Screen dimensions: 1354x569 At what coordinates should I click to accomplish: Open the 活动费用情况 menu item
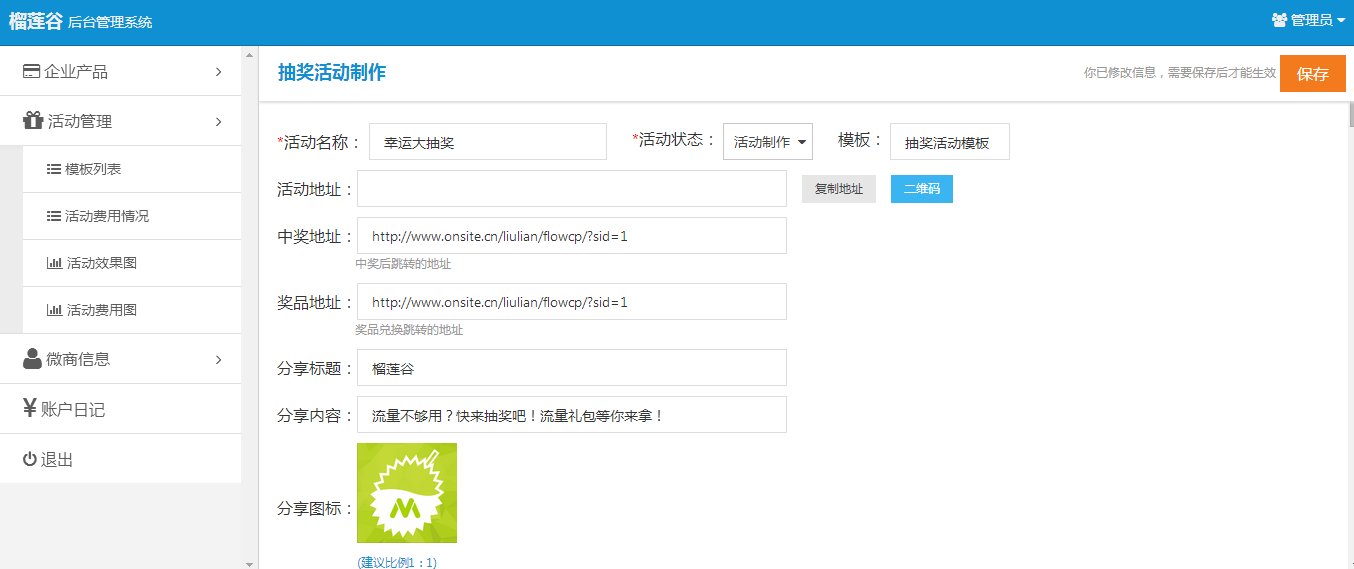pyautogui.click(x=106, y=216)
